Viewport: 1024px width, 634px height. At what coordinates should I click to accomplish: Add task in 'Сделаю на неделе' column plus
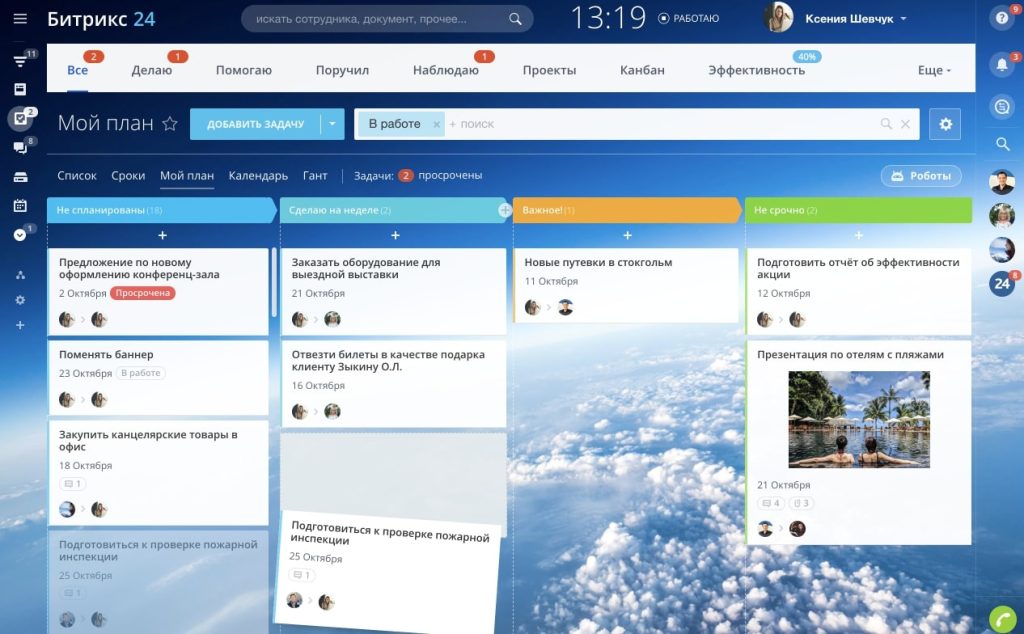click(395, 235)
